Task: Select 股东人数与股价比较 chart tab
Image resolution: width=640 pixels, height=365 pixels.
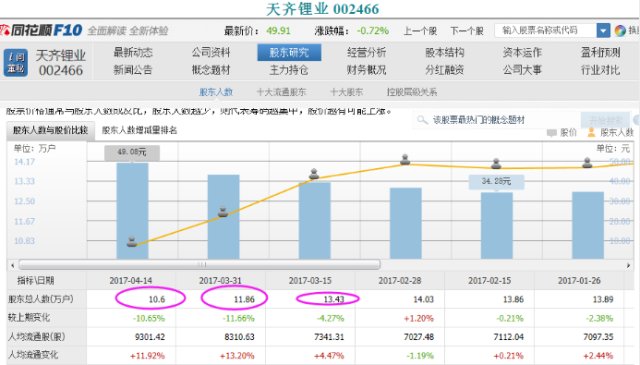Action: tap(51, 130)
